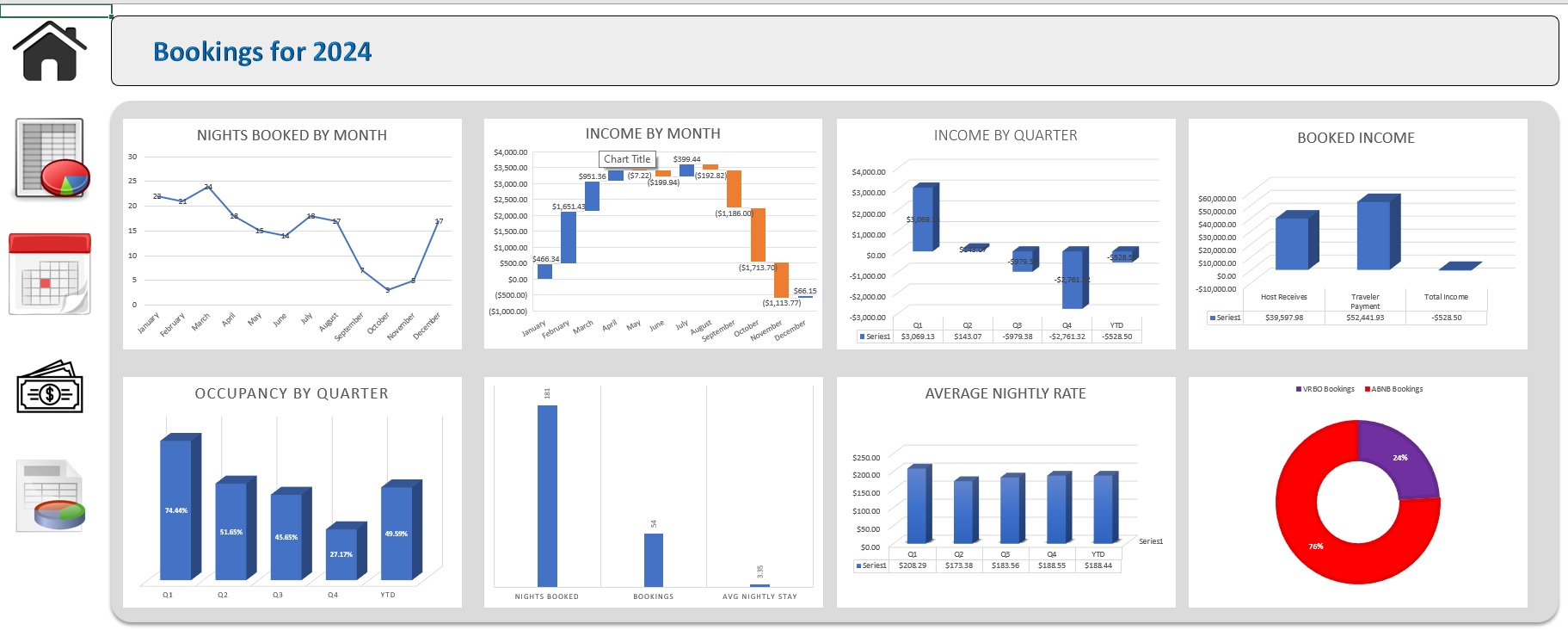Select the Bookings for 2024 header banner

pos(834,51)
